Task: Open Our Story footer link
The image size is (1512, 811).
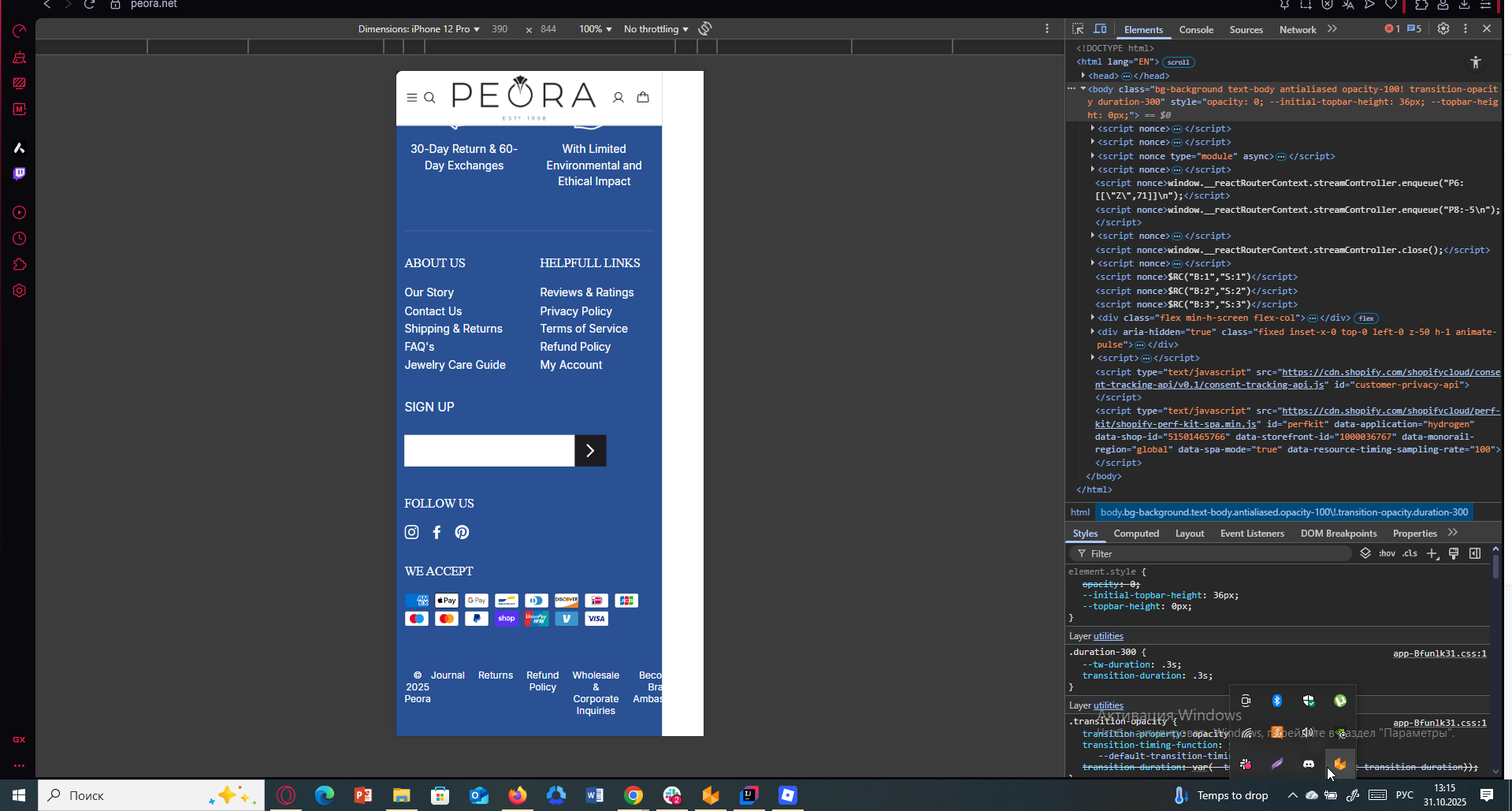Action: (x=429, y=292)
